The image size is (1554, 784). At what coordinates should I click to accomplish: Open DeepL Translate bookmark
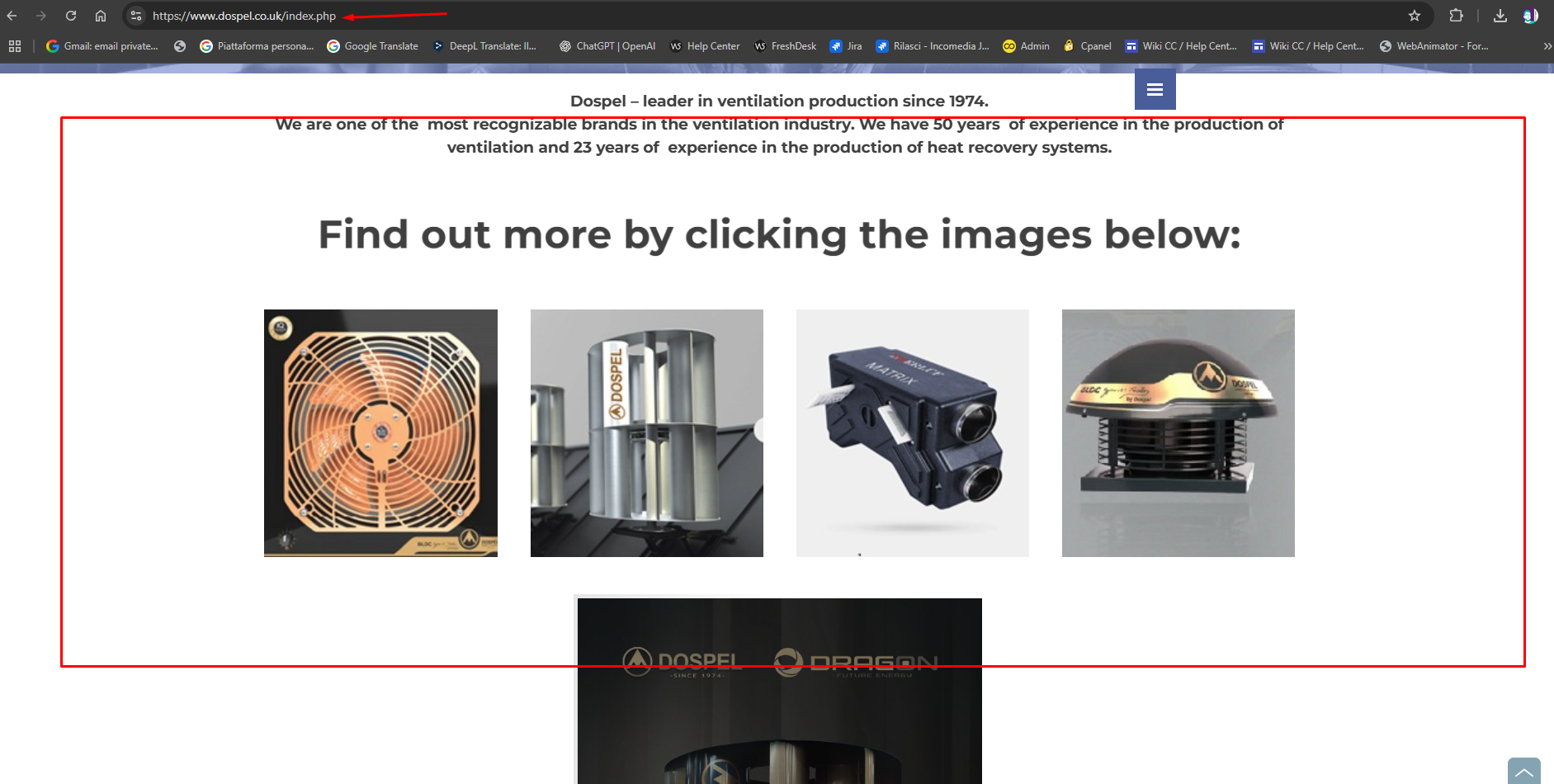pos(484,46)
